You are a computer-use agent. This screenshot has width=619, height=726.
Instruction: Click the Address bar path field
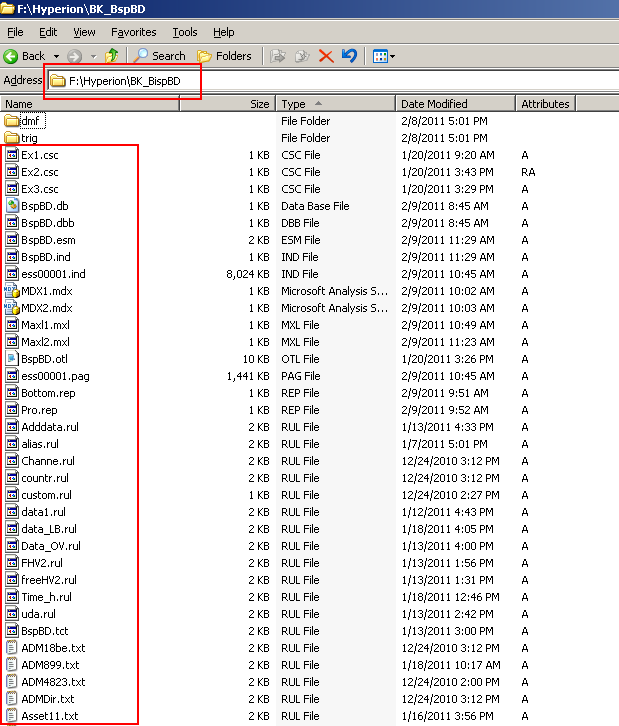(333, 81)
